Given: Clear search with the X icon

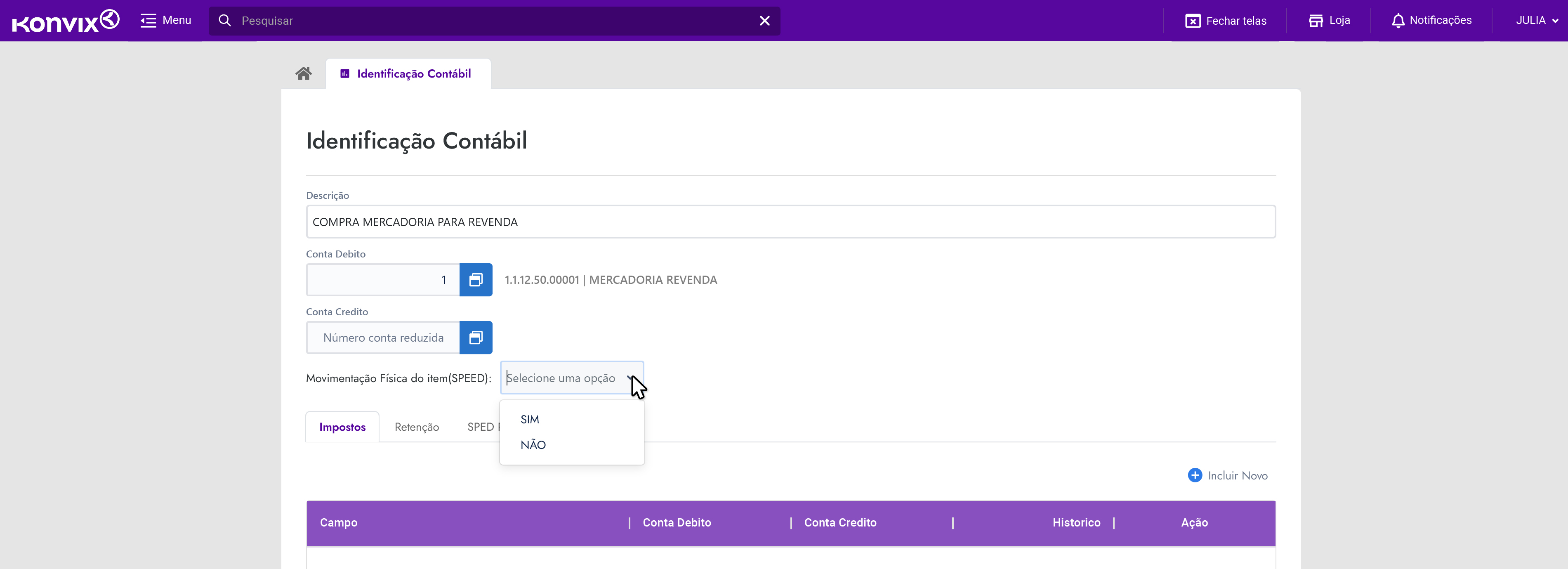Looking at the screenshot, I should tap(764, 21).
